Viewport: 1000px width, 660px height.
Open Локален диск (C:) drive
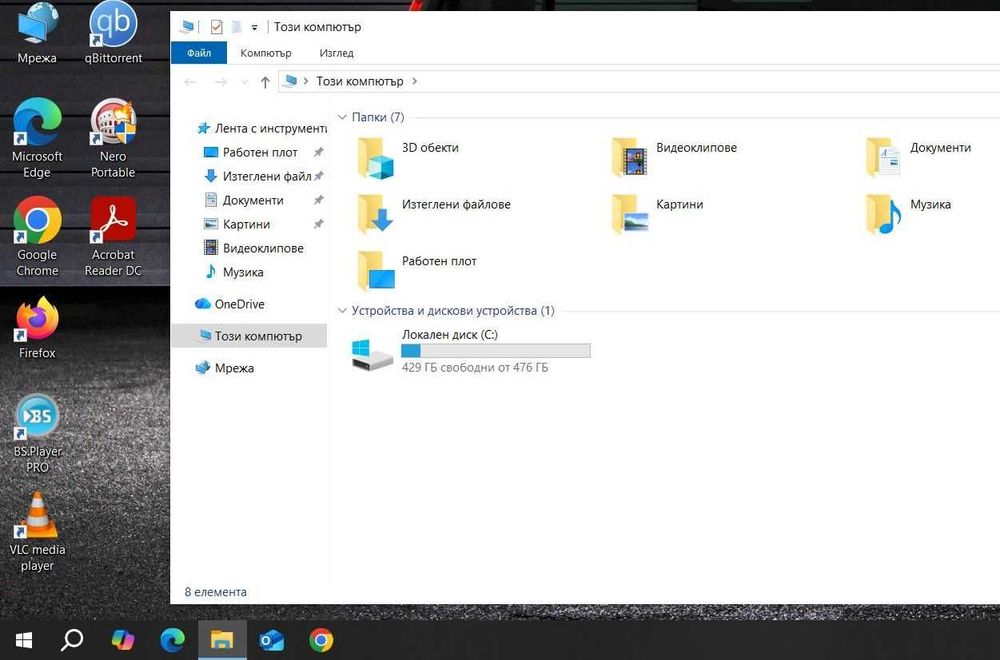(x=471, y=351)
